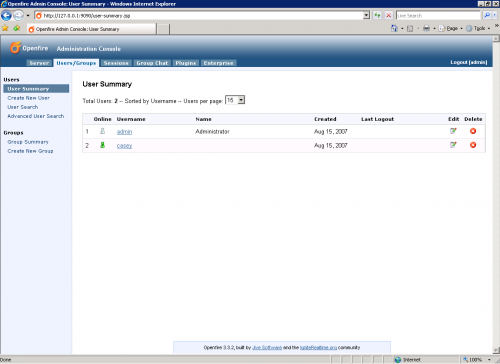The width and height of the screenshot is (500, 364).
Task: Expand the address bar history dropdown
Action: pyautogui.click(x=366, y=15)
